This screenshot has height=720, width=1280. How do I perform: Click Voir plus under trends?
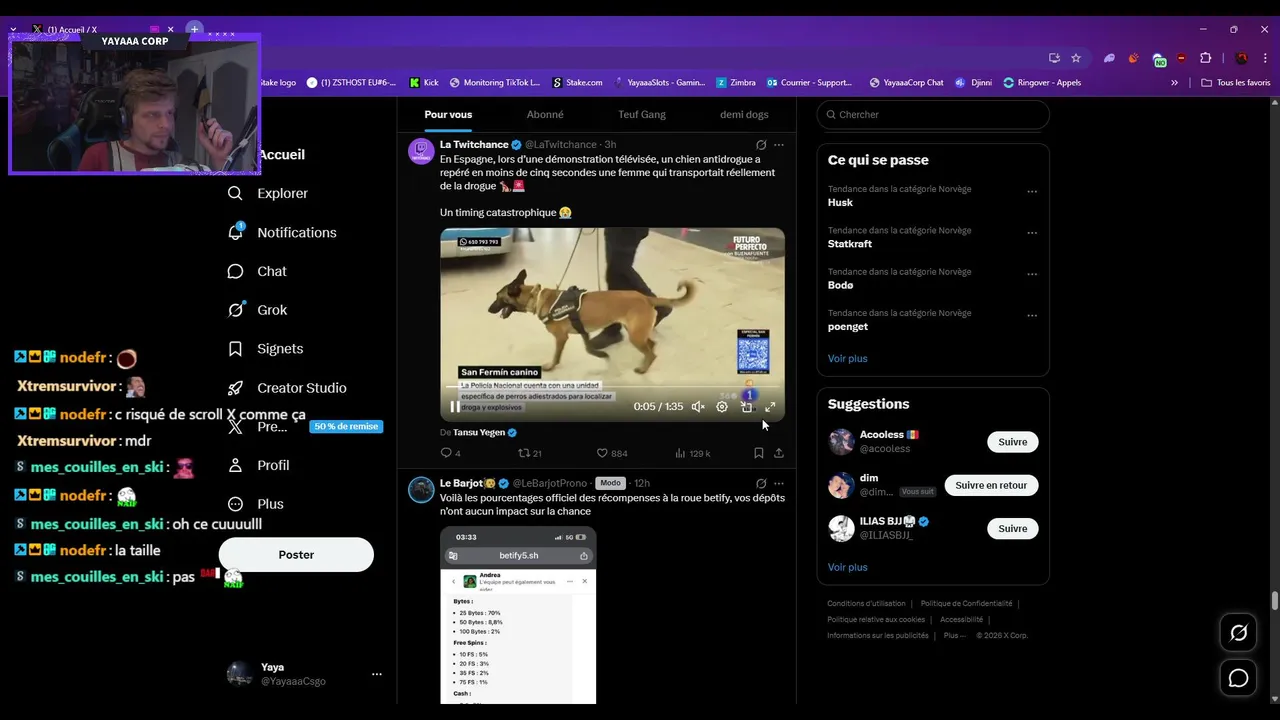coord(848,358)
